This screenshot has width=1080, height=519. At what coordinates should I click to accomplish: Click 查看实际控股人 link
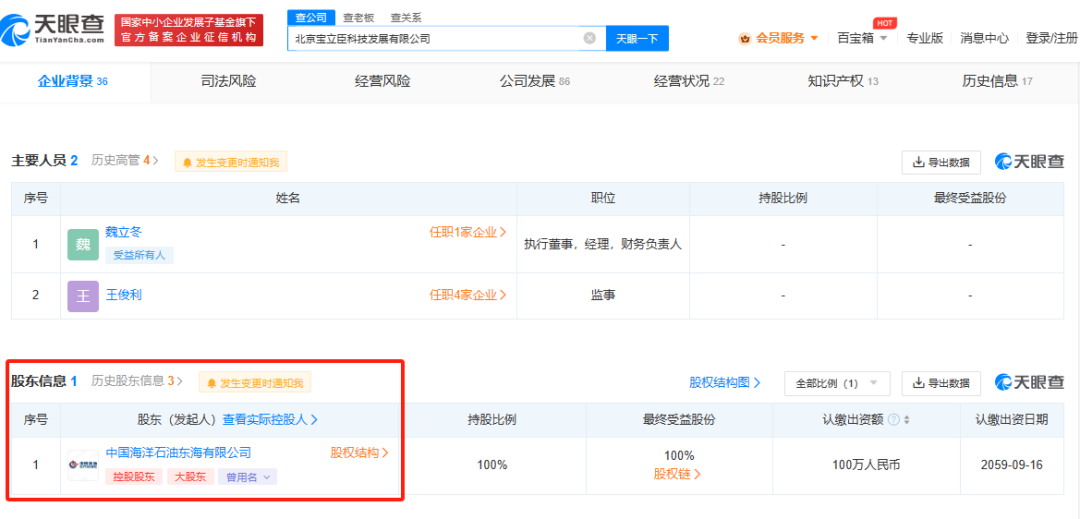[x=270, y=419]
